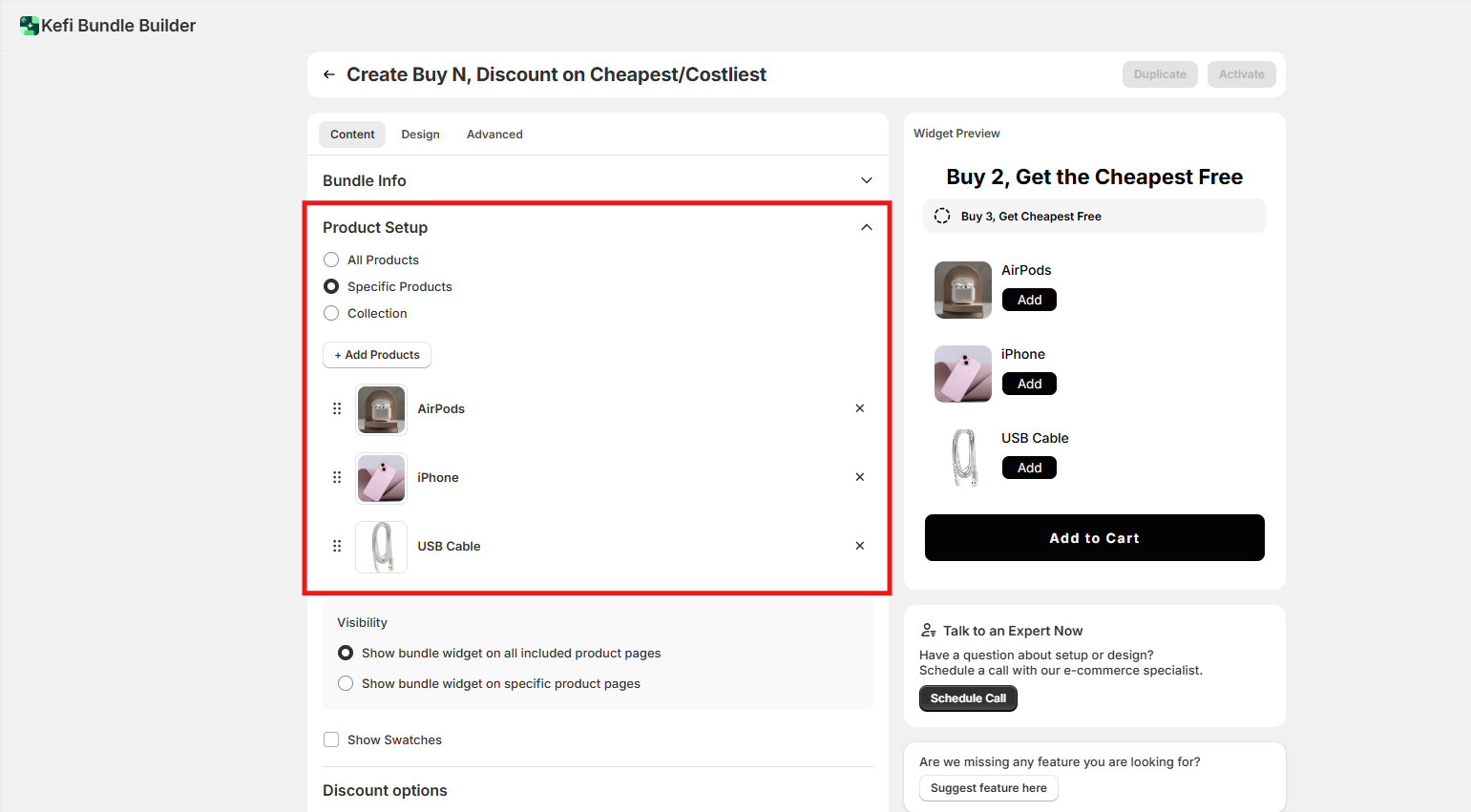Select the All Products radio option
The width and height of the screenshot is (1471, 812).
pos(331,260)
